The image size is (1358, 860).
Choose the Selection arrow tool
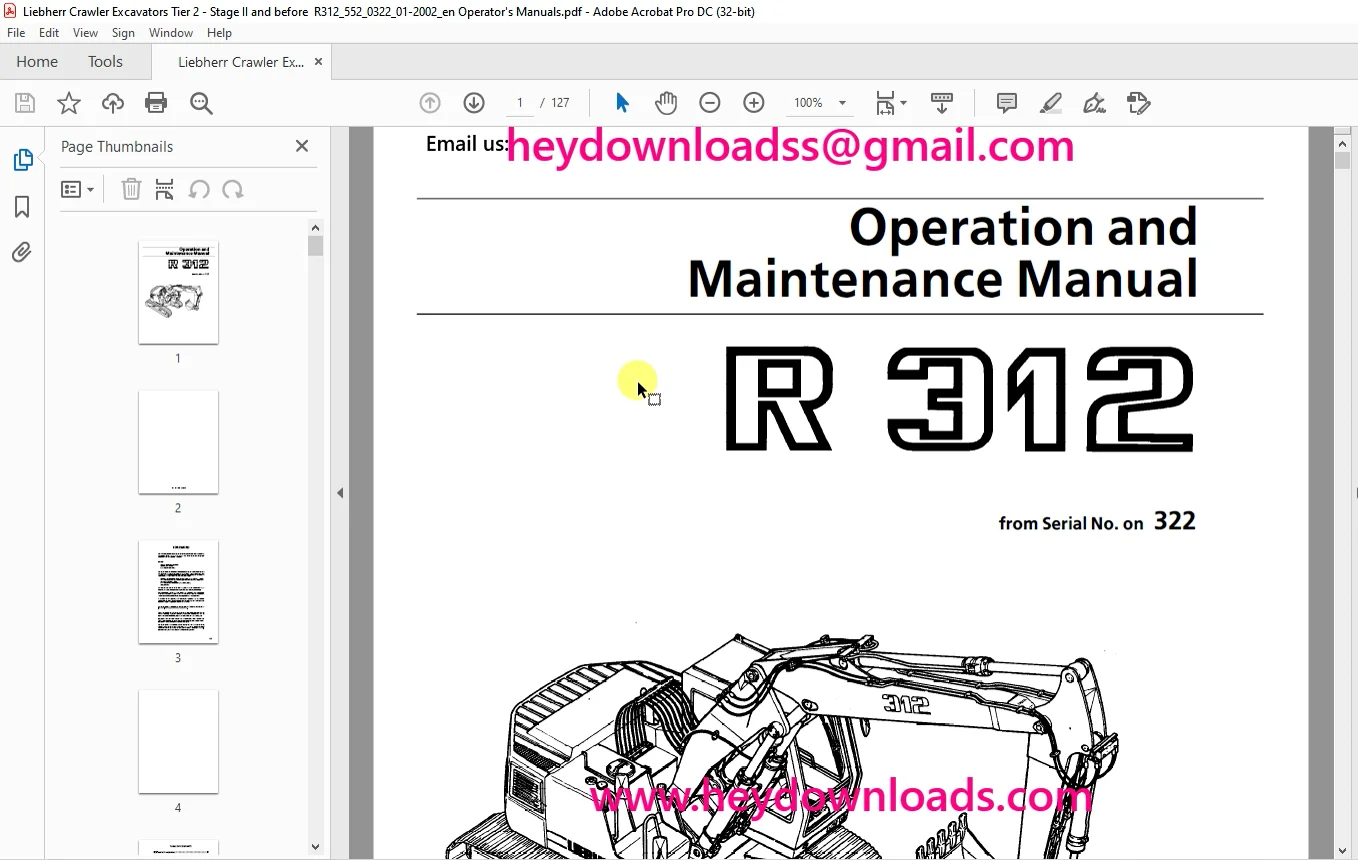coord(622,103)
